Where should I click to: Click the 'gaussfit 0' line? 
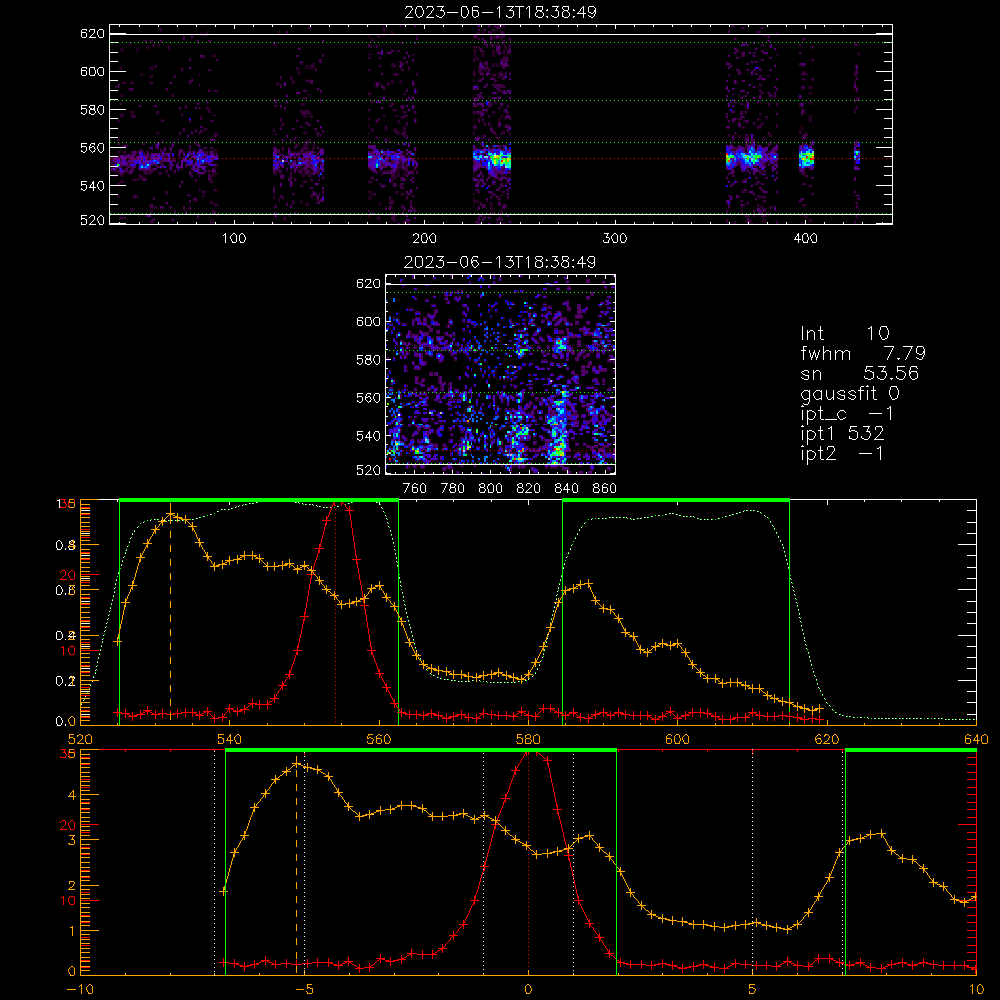850,393
